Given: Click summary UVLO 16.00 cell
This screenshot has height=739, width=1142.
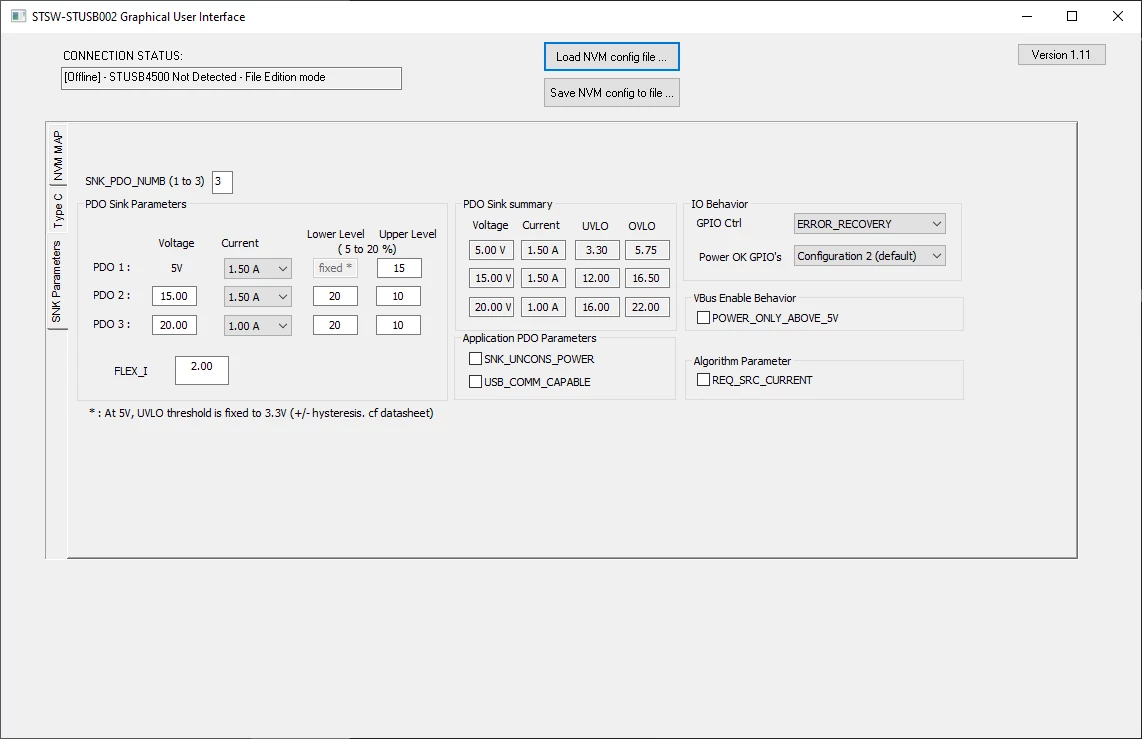Looking at the screenshot, I should [x=597, y=307].
